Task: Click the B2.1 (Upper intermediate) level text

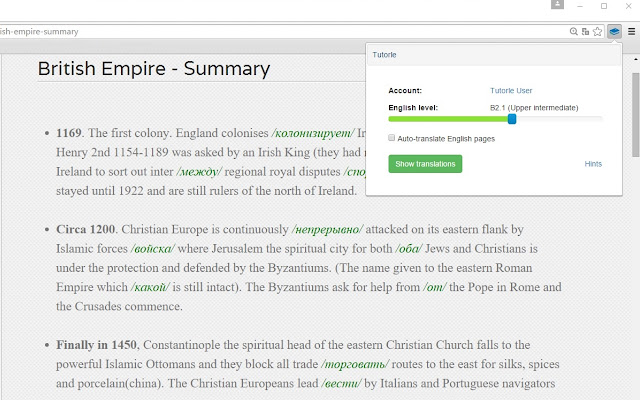Action: [534, 108]
